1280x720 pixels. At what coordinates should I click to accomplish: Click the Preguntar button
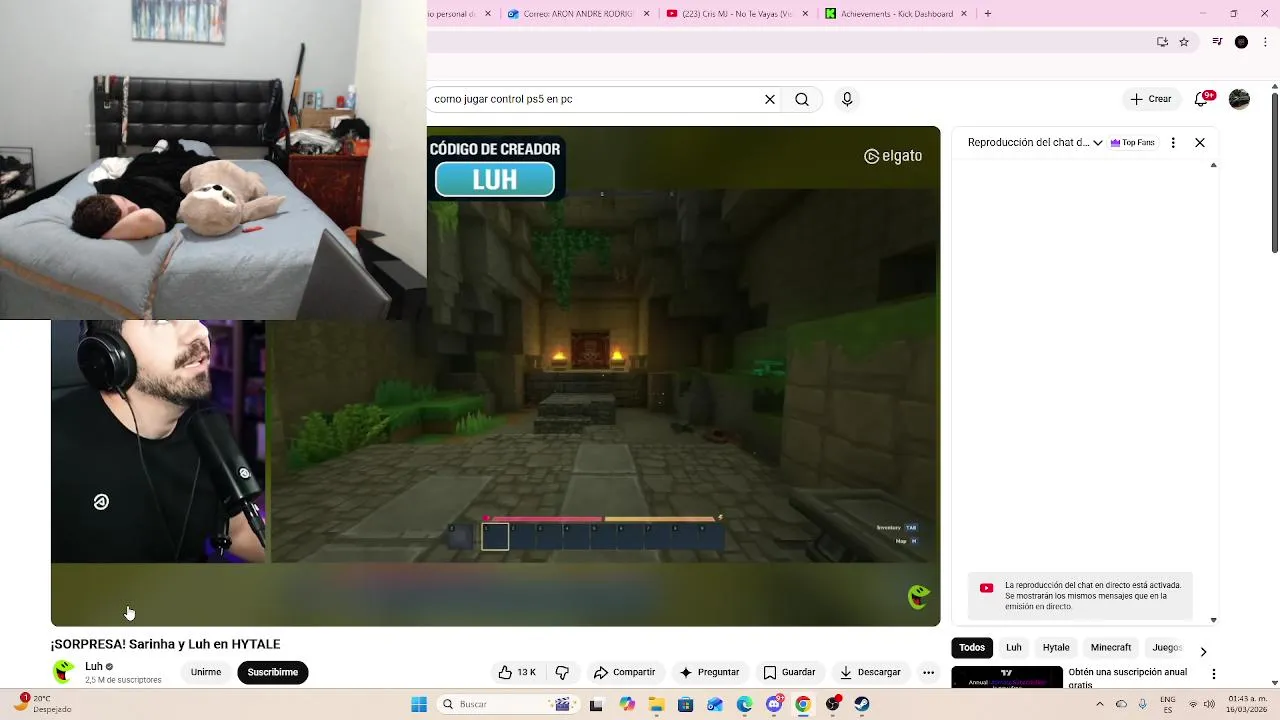pos(709,672)
